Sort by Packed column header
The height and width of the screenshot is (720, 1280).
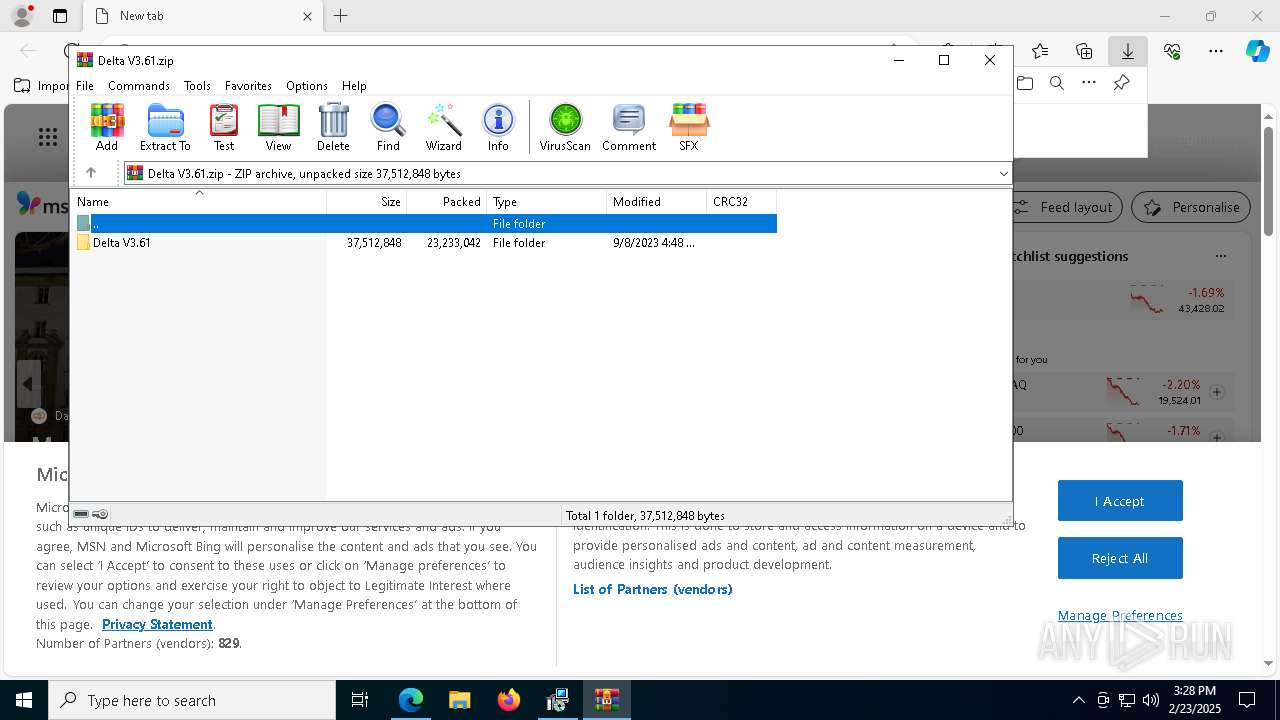(447, 202)
